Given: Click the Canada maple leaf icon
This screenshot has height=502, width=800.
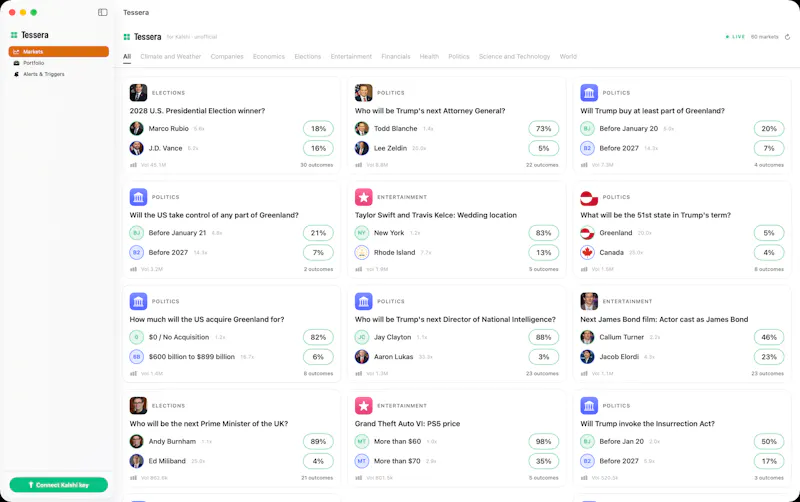Looking at the screenshot, I should [587, 253].
